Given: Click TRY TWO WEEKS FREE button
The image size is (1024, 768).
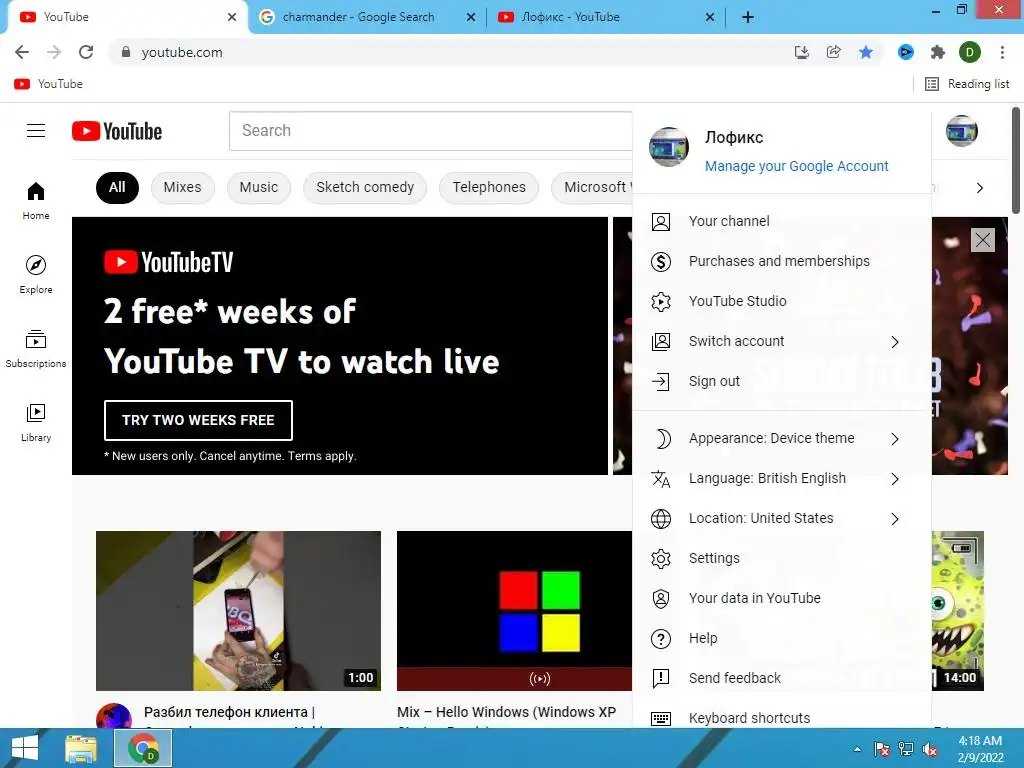Looking at the screenshot, I should pyautogui.click(x=198, y=420).
